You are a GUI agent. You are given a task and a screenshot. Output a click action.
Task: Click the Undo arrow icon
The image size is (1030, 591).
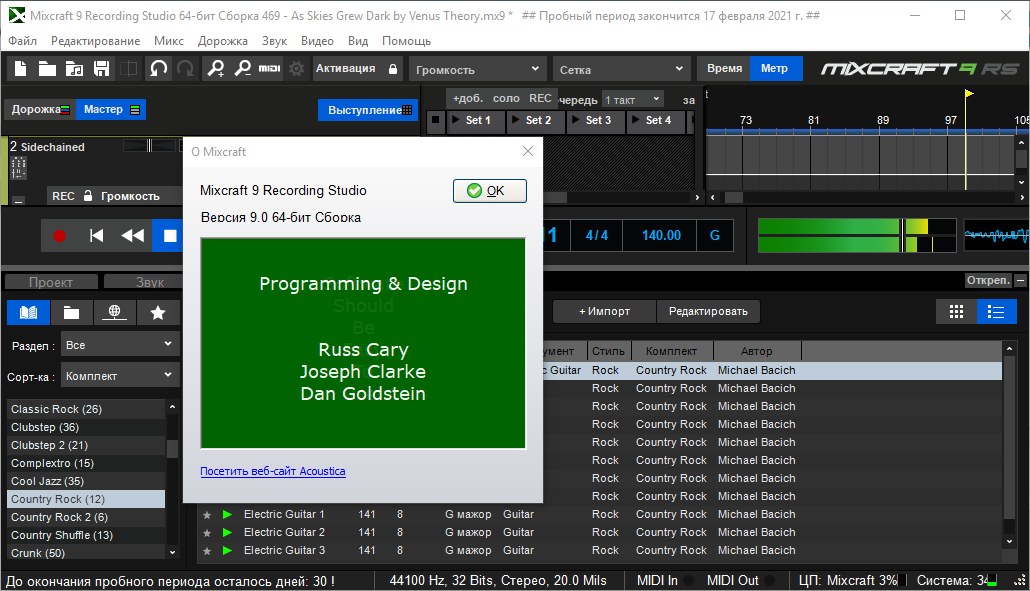158,69
